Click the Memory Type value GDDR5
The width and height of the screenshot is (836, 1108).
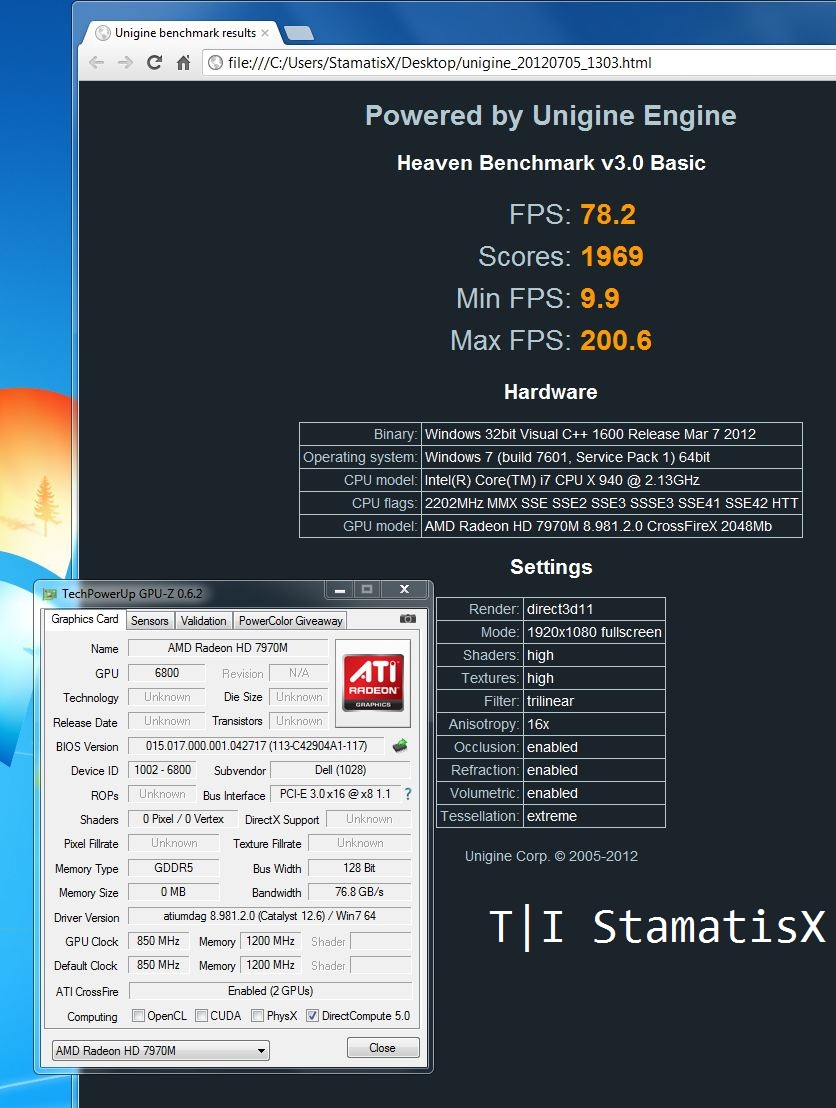click(173, 868)
